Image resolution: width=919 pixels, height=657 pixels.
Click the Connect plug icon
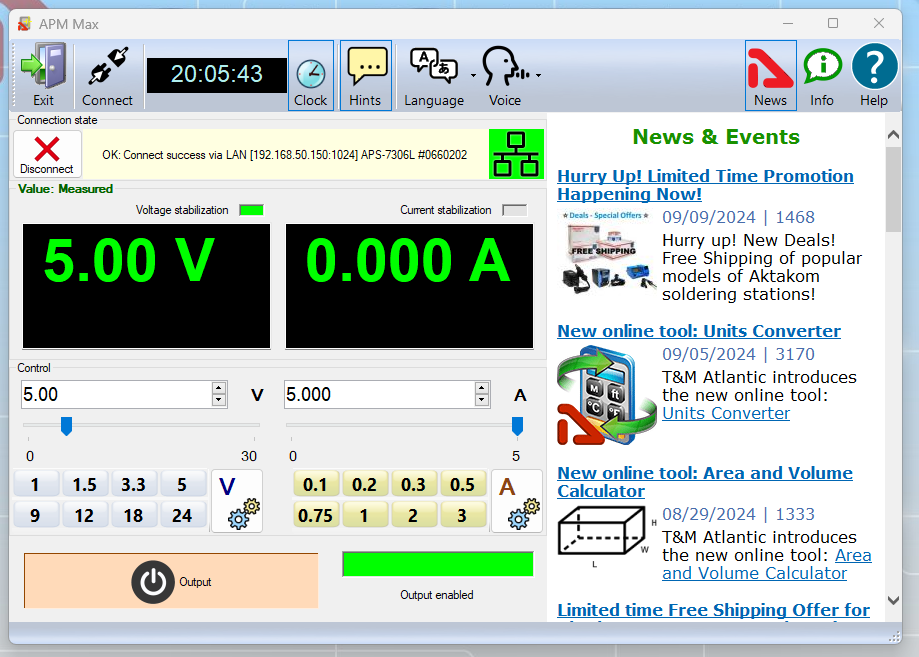tap(107, 74)
